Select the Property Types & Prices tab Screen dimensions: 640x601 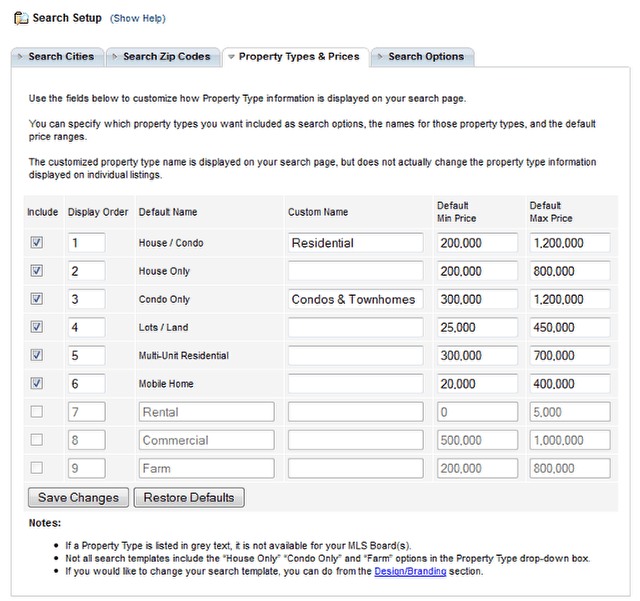coord(296,57)
